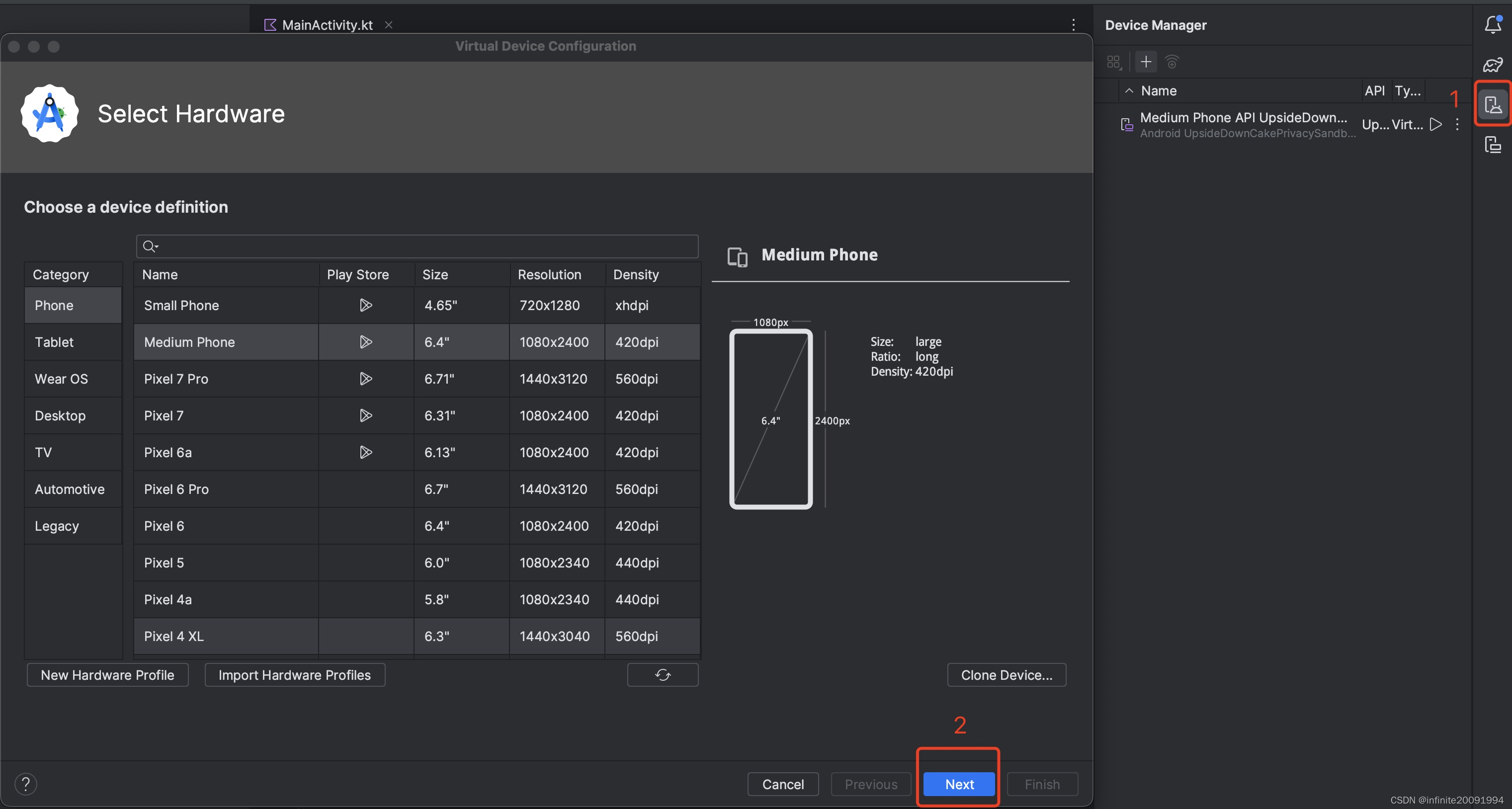This screenshot has height=809, width=1512.
Task: Select the Desktop category
Action: (x=73, y=415)
